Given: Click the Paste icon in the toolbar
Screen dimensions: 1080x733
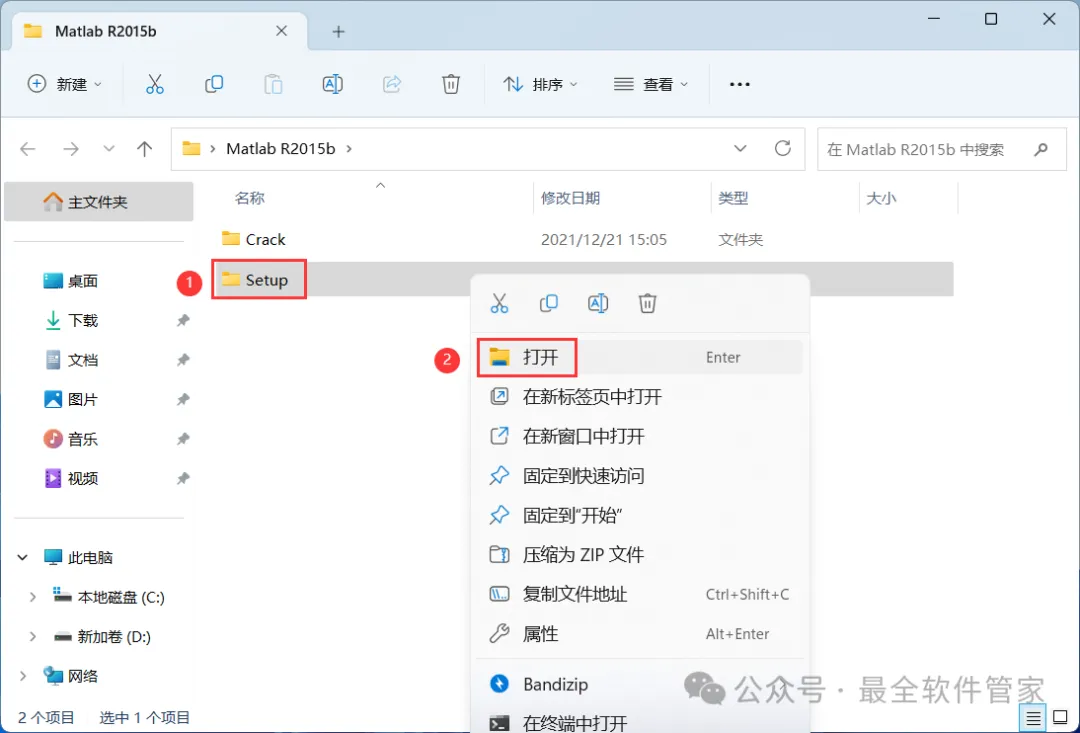Looking at the screenshot, I should (273, 84).
